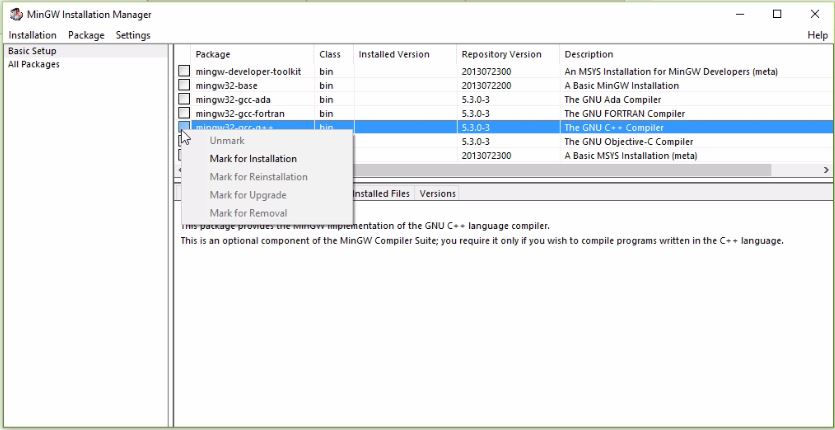The height and width of the screenshot is (430, 835).
Task: Select the mingw32-gcc-ada package name
Action: [x=233, y=100]
